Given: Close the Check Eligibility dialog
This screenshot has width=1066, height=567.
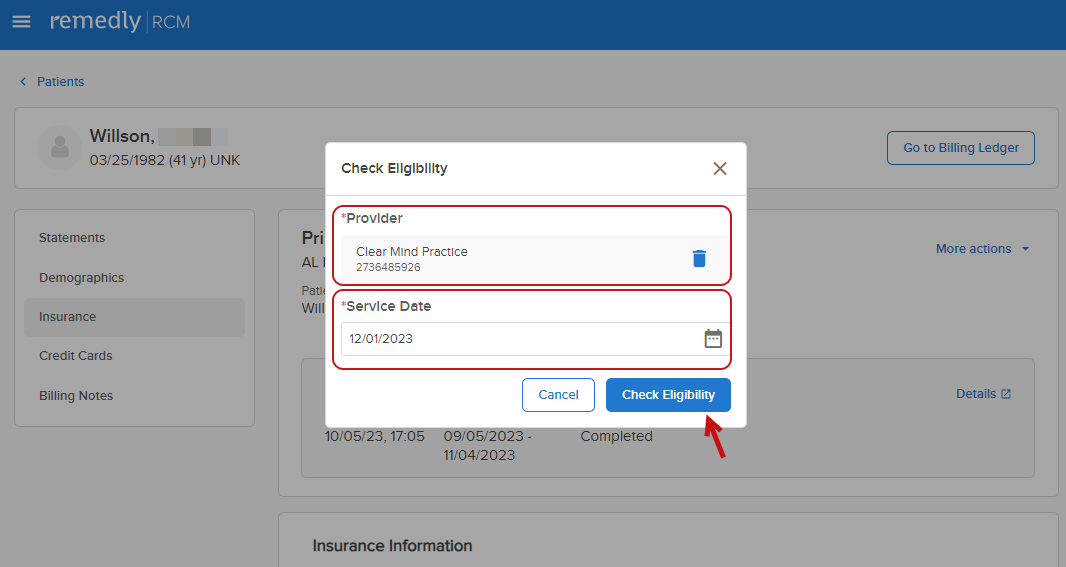Looking at the screenshot, I should [719, 169].
